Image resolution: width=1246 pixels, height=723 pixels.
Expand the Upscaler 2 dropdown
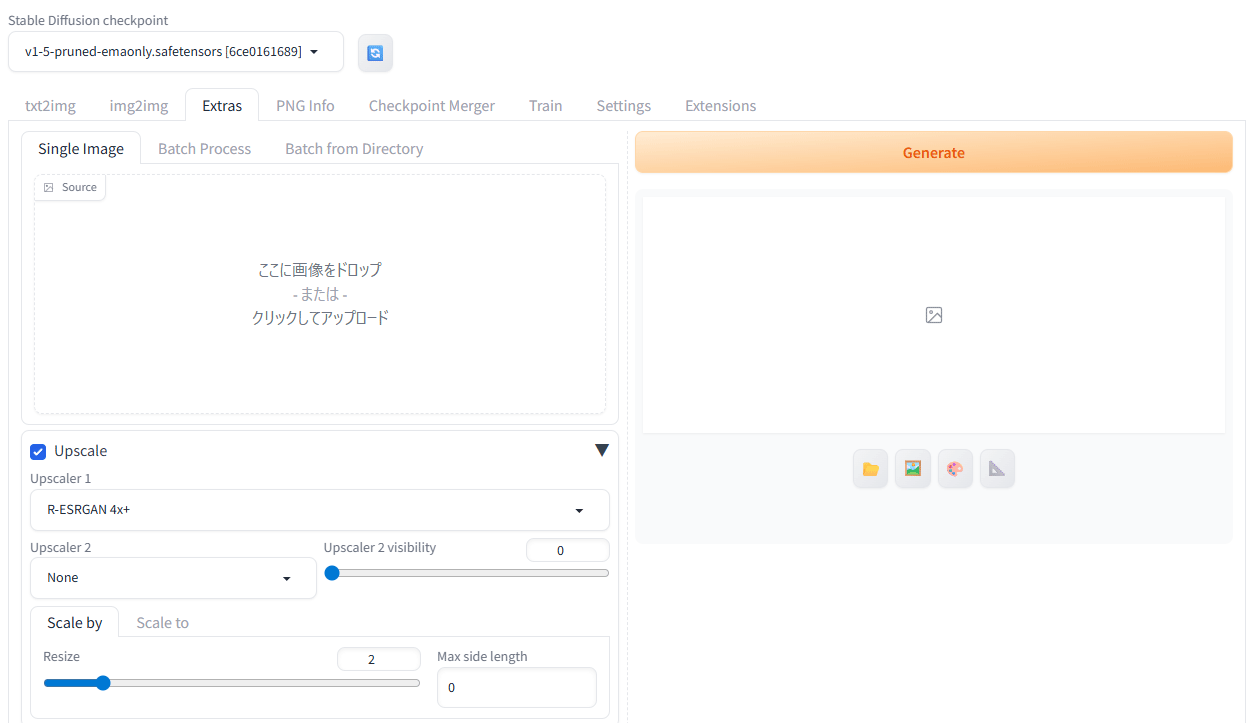[x=173, y=578]
